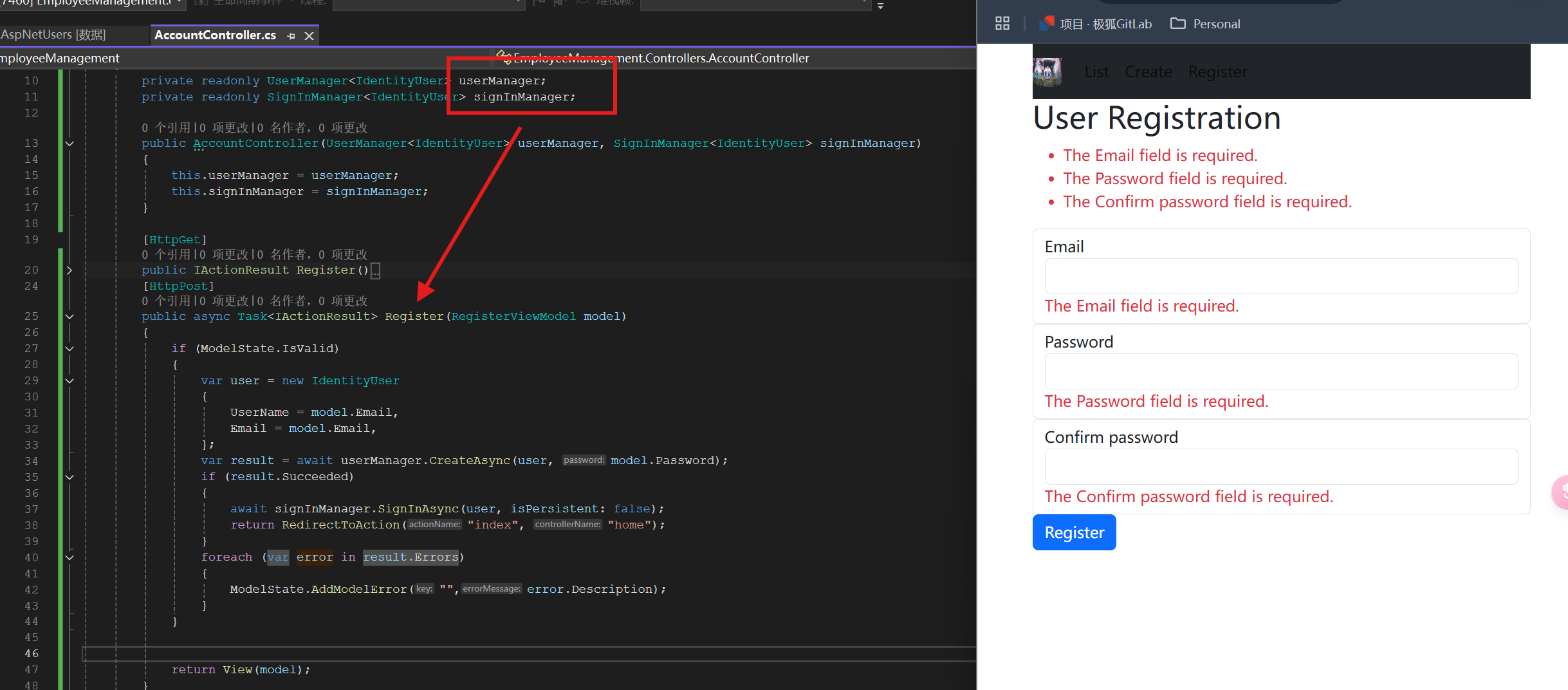Close the AccountController.cs tab

pos(309,36)
